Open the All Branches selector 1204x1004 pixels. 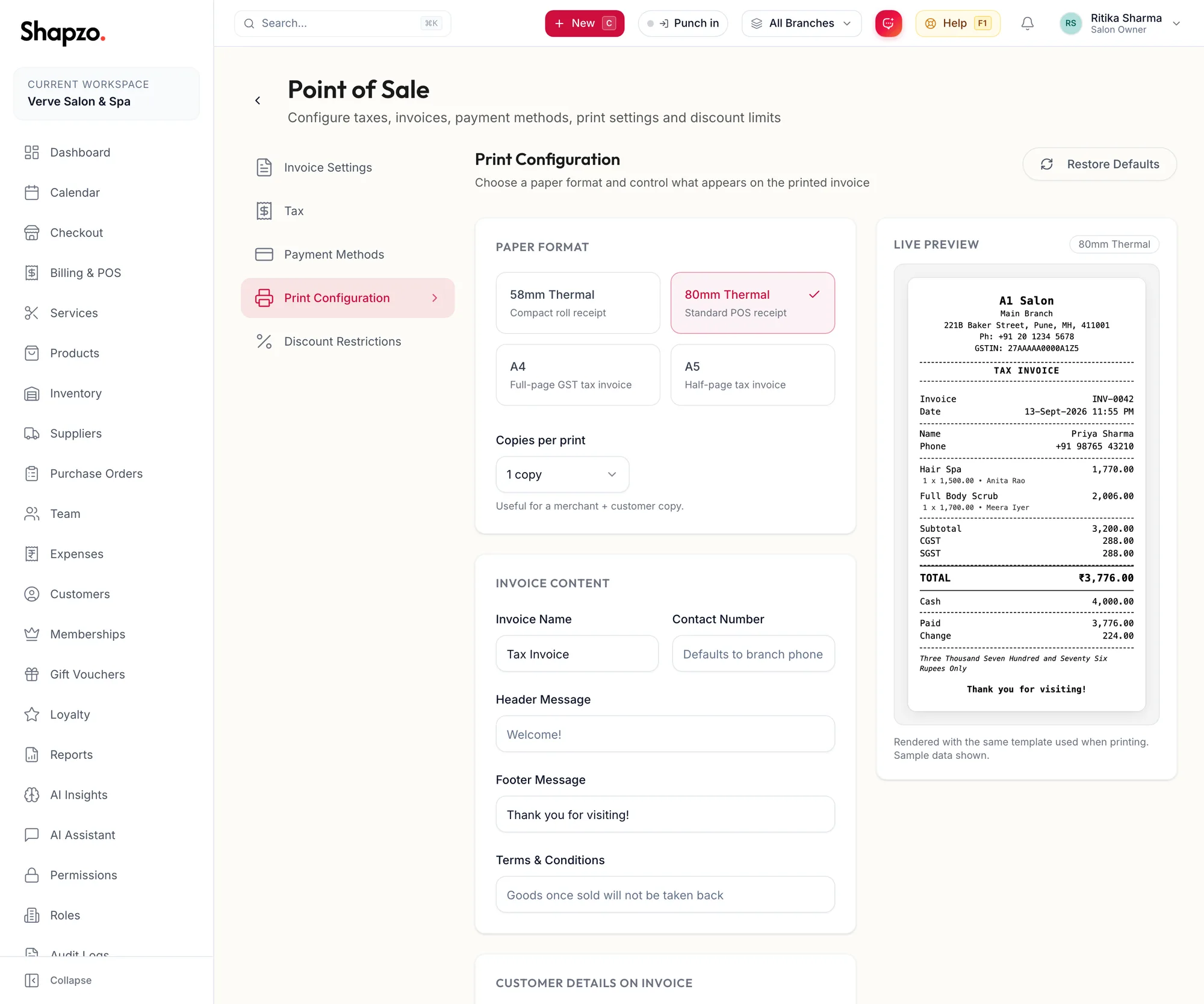801,23
